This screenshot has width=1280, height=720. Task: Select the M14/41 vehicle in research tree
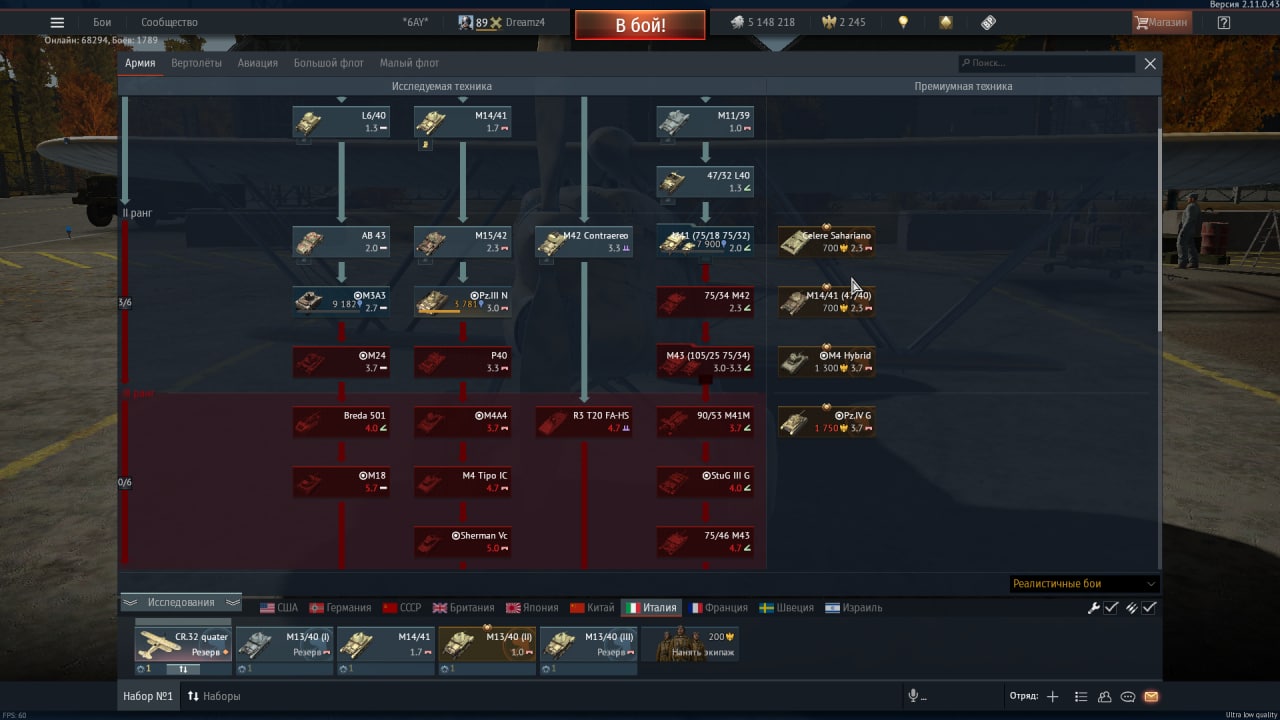coord(463,122)
